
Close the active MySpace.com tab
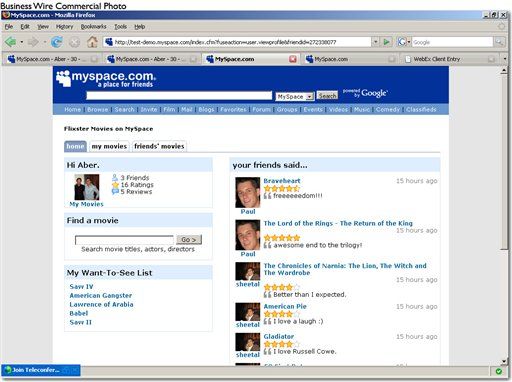pyautogui.click(x=293, y=59)
